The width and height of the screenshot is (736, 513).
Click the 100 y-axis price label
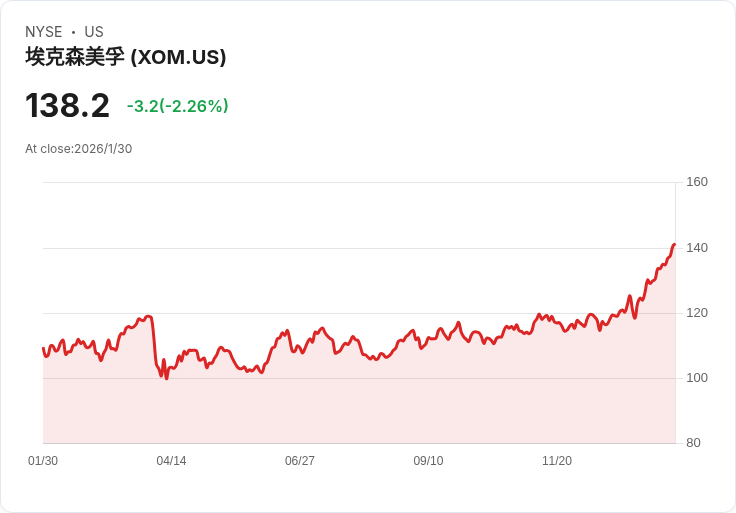click(x=697, y=378)
